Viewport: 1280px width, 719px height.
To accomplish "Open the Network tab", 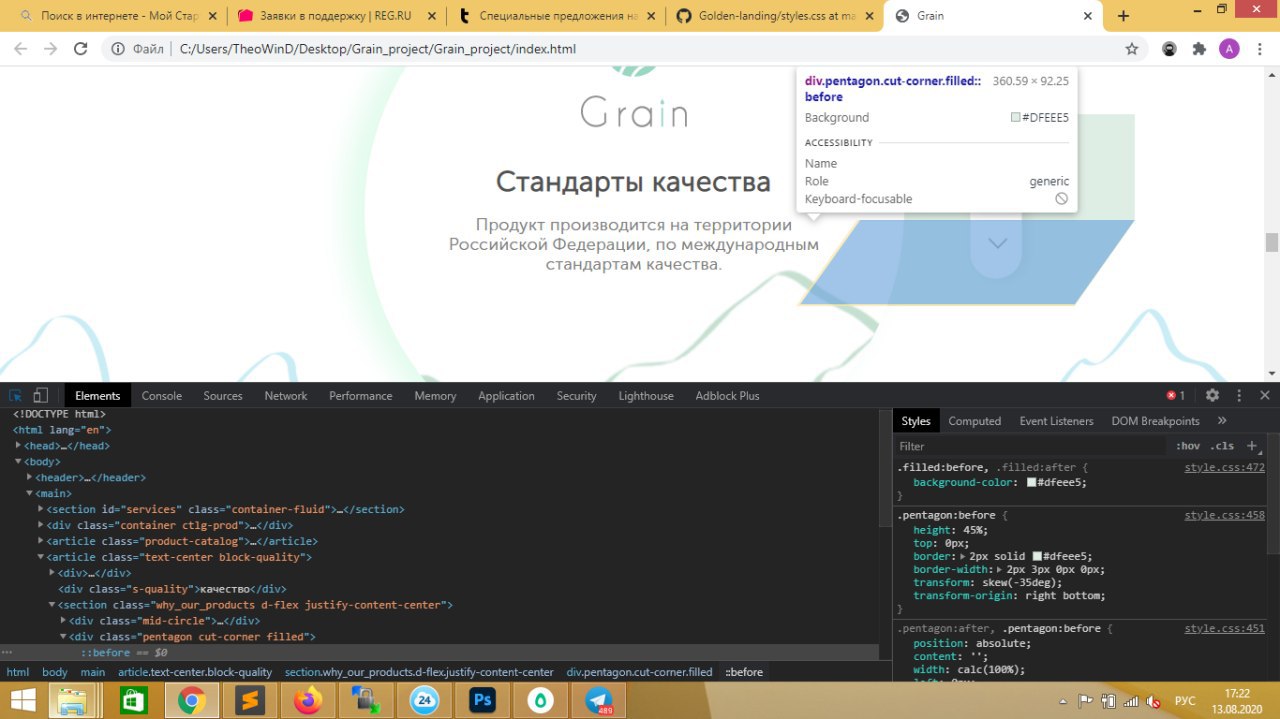I will coord(286,396).
